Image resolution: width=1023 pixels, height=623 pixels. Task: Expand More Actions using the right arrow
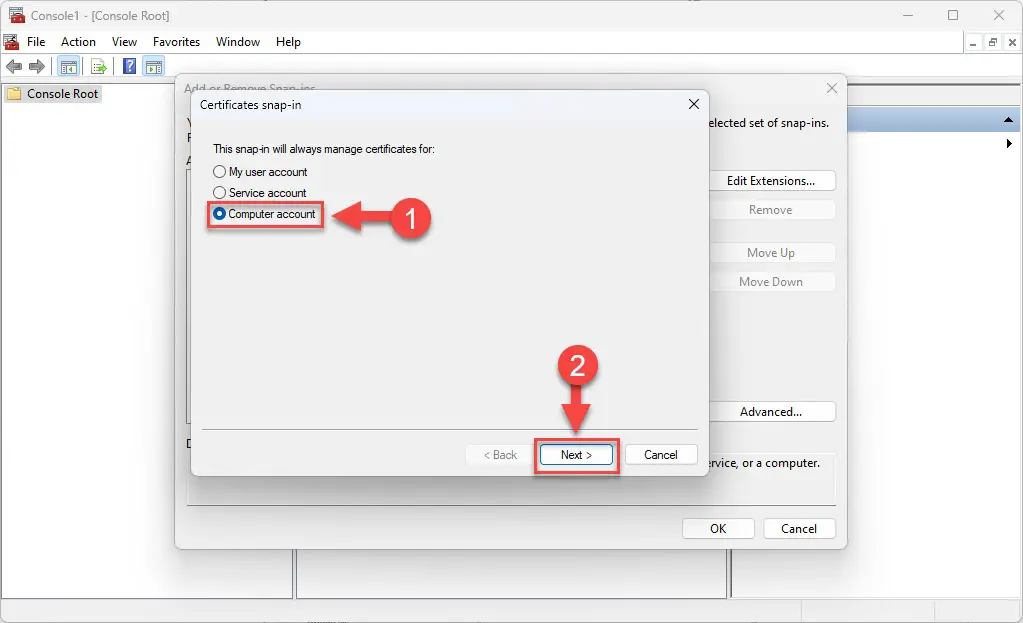(x=1009, y=144)
